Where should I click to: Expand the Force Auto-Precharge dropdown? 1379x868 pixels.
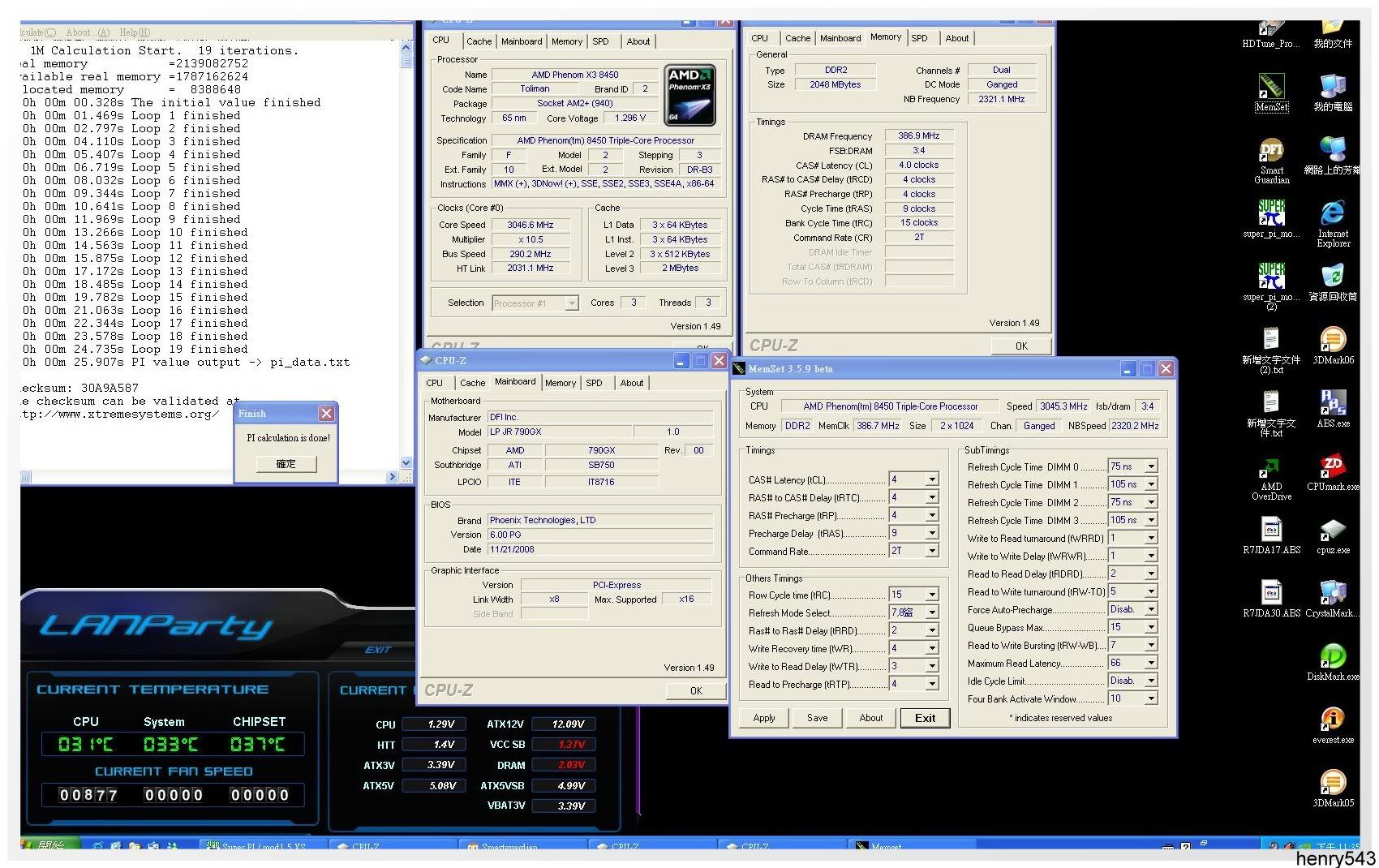1151,609
